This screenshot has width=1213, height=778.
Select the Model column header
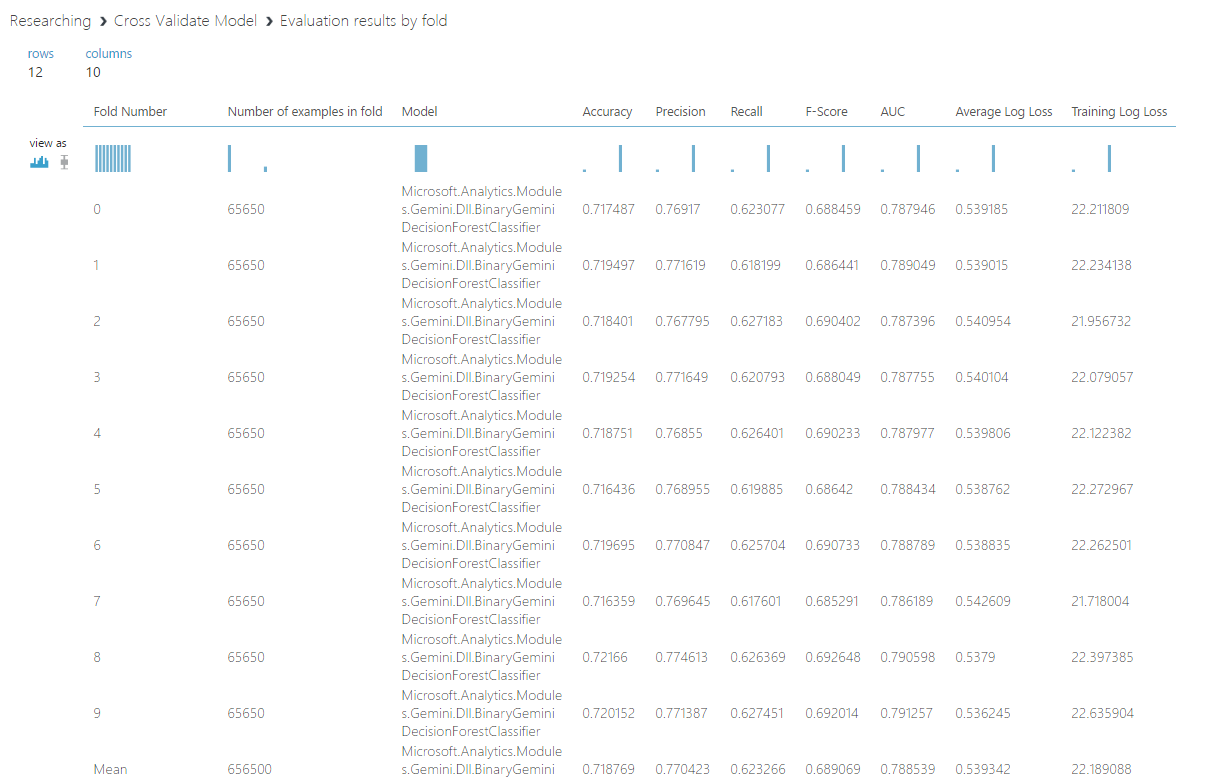point(419,111)
